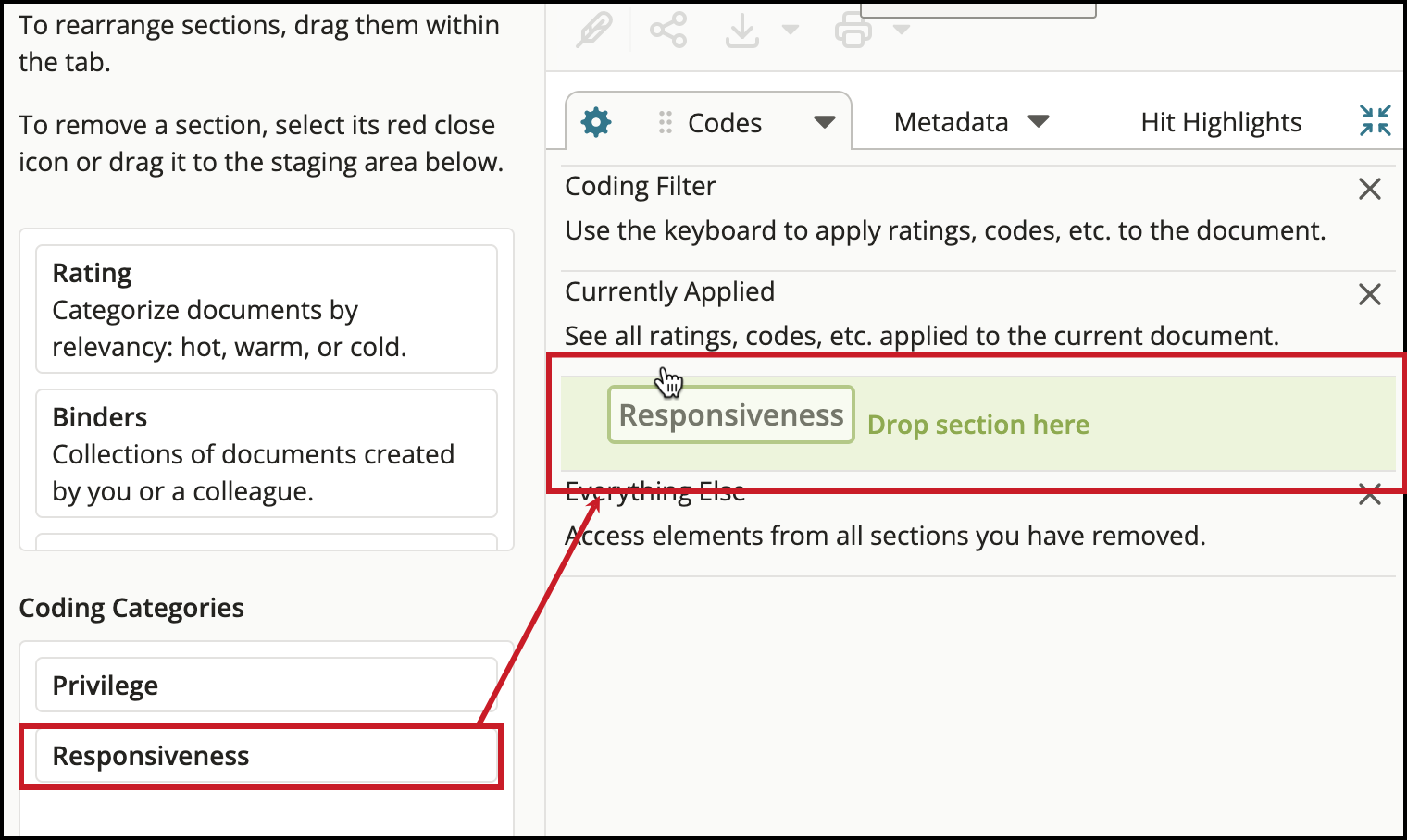
Task: Click the download icon in the toolbar
Action: click(x=741, y=28)
